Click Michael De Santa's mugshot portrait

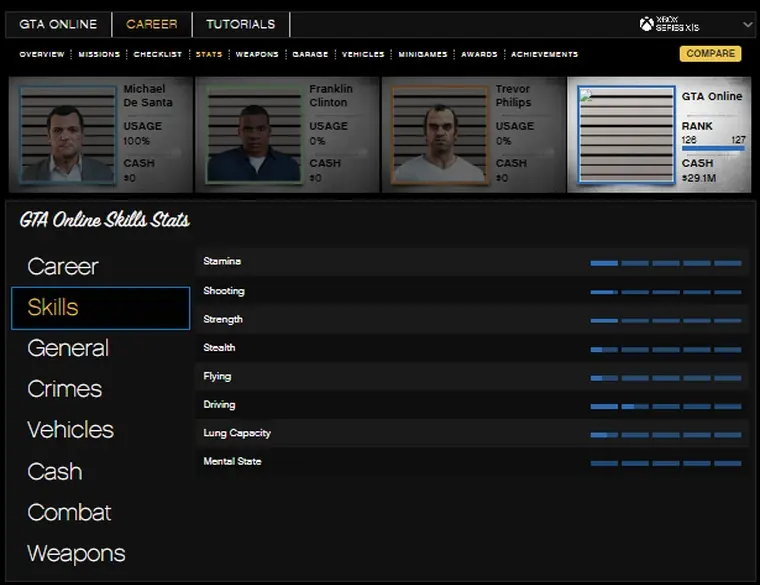click(x=67, y=134)
